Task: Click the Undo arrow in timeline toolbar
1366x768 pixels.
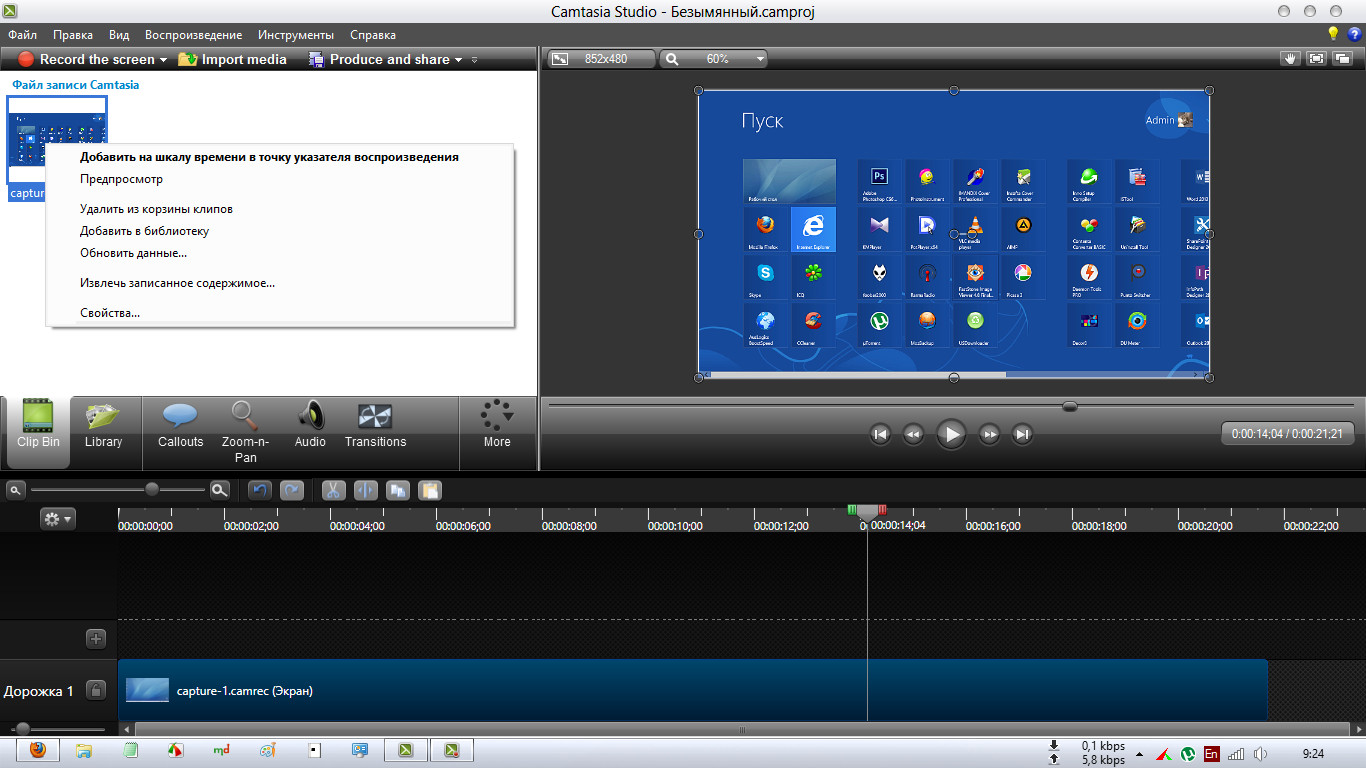Action: click(259, 490)
